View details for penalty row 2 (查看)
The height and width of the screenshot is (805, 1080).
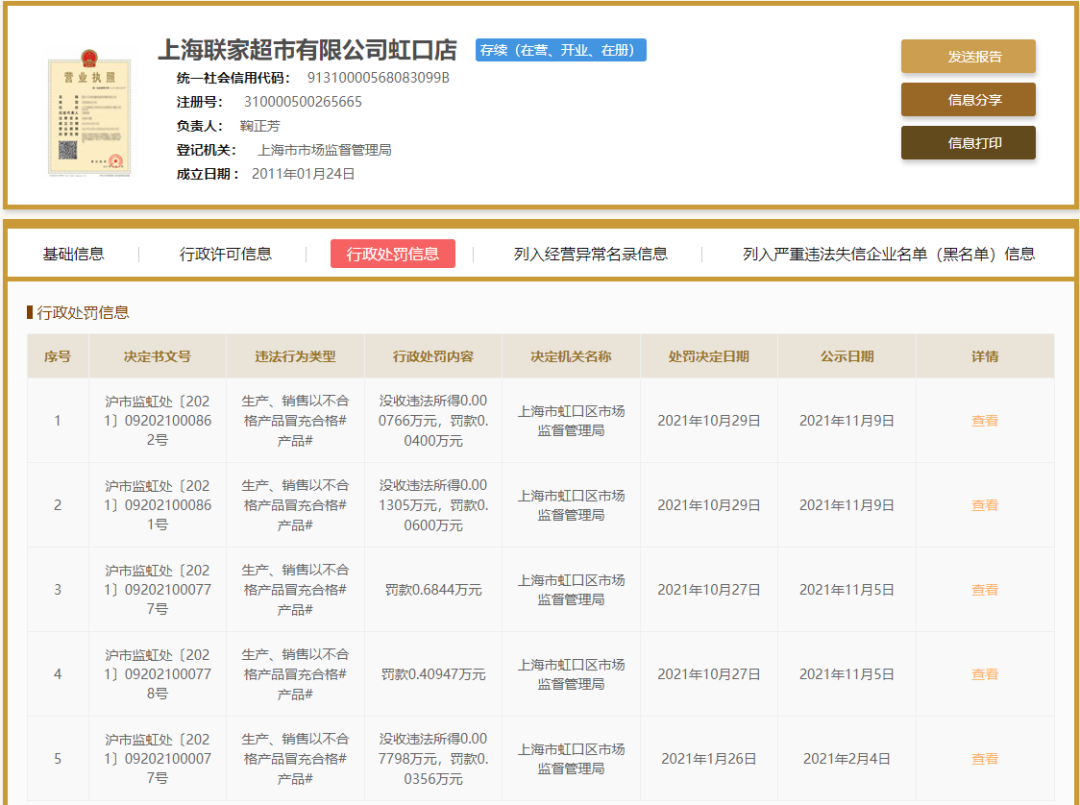point(984,505)
